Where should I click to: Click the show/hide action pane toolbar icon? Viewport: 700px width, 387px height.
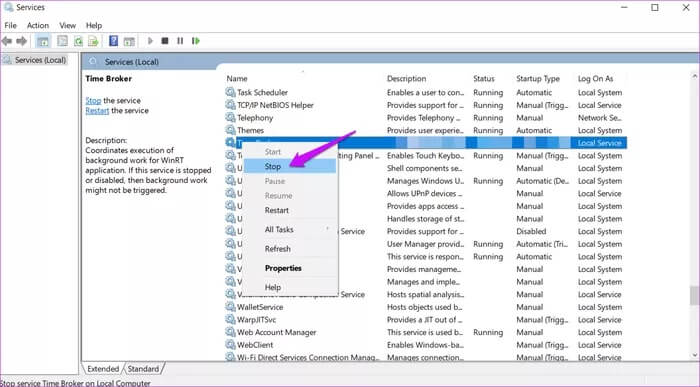[129, 41]
